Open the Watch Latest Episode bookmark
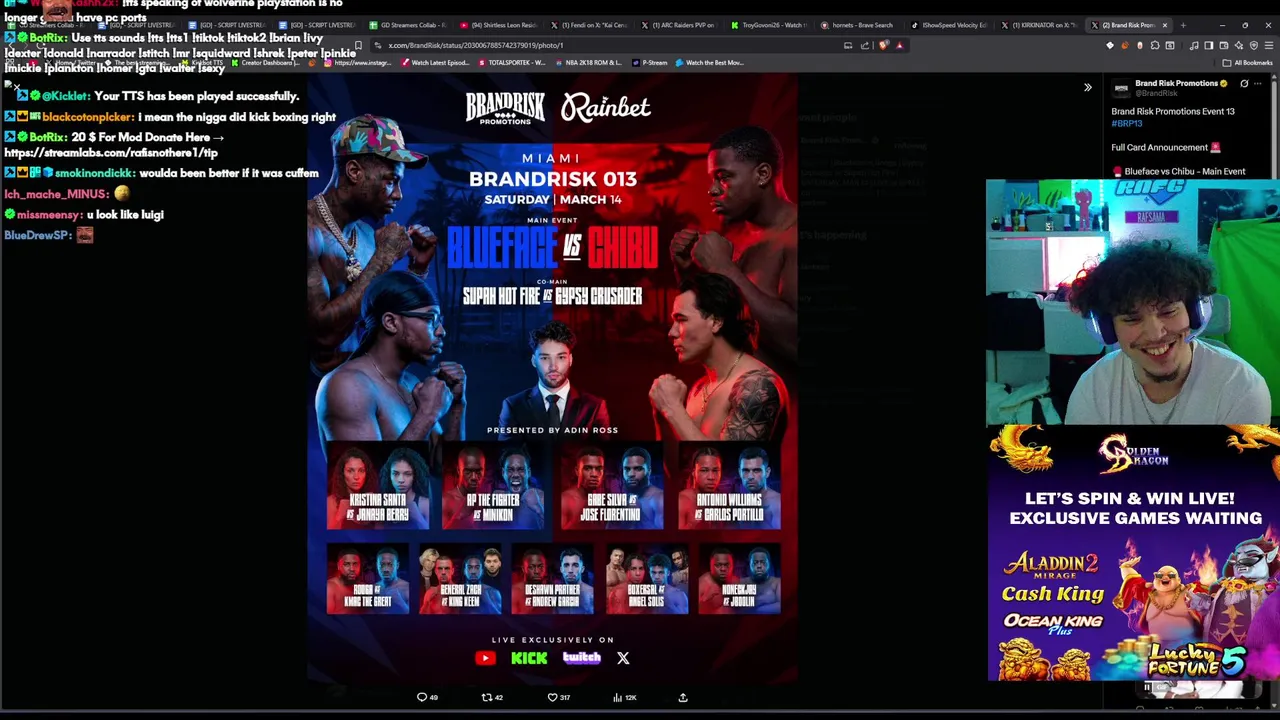 pos(435,62)
